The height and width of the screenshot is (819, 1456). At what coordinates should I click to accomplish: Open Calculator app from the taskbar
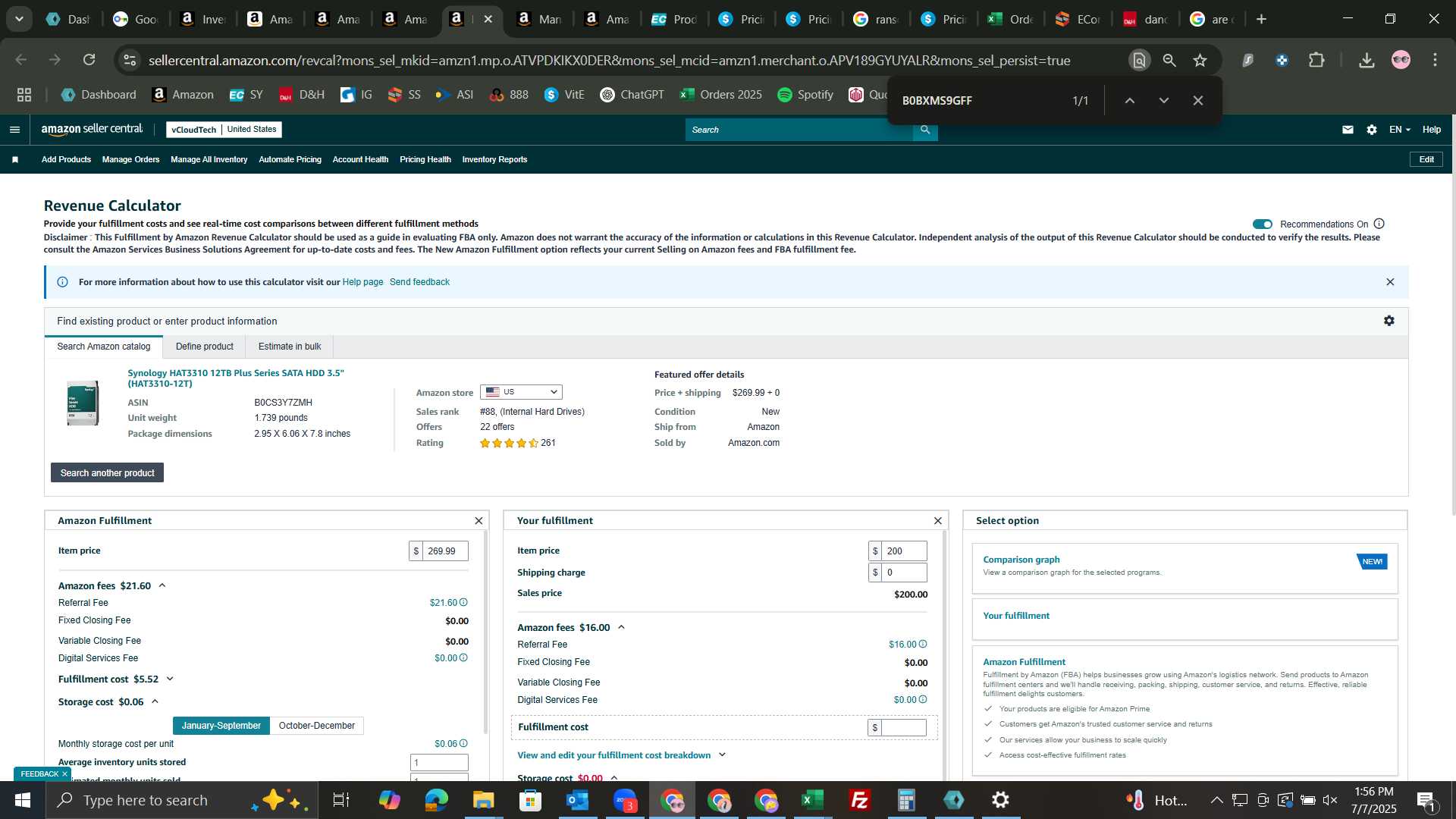(907, 800)
